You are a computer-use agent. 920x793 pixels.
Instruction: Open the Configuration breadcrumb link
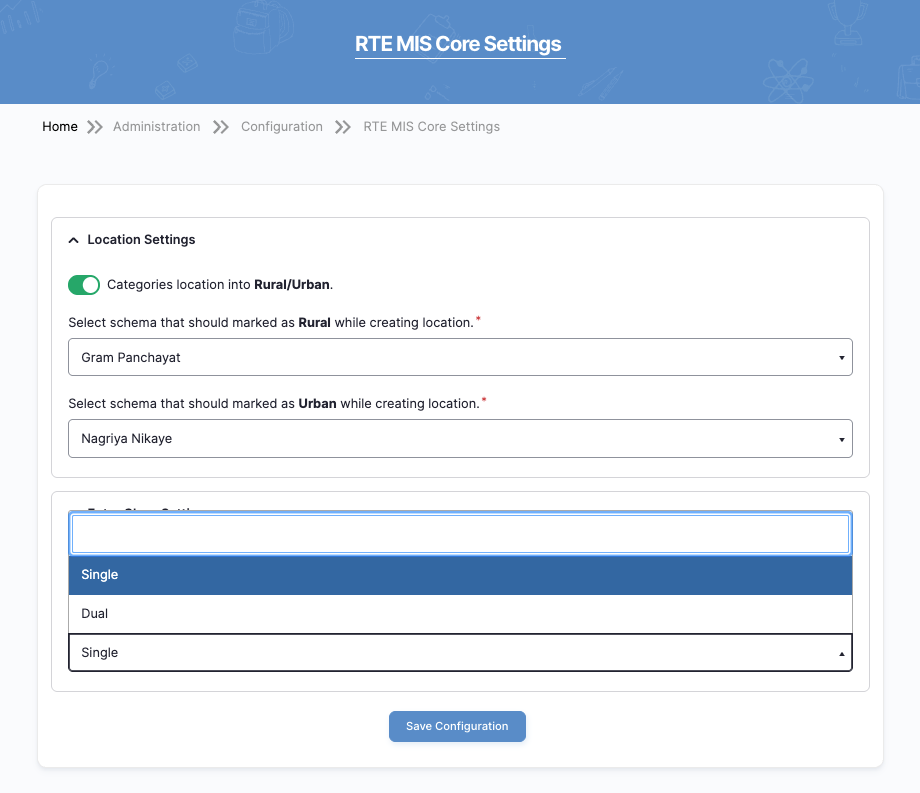(x=282, y=127)
